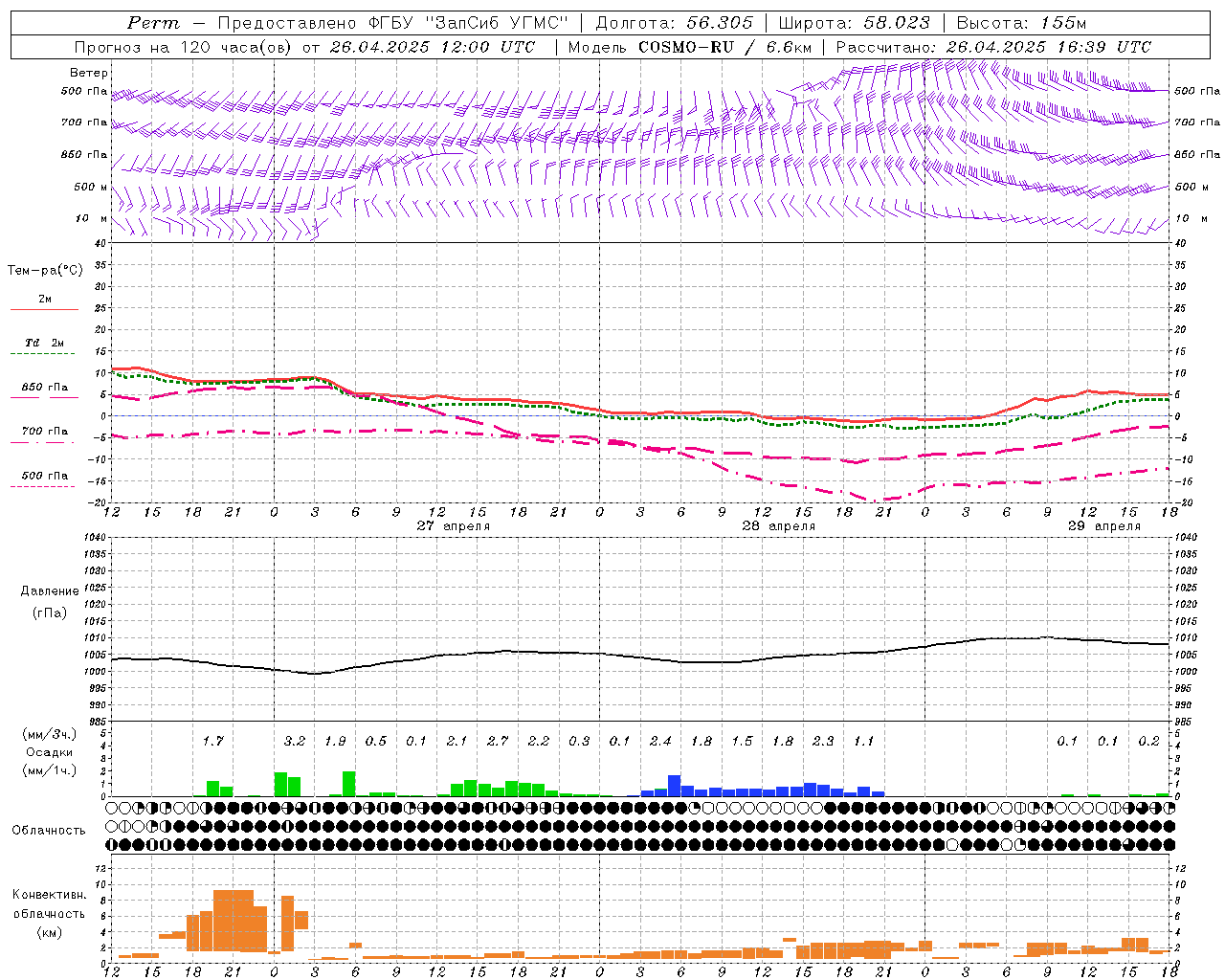
Task: Click the "2.1" precipitation total
Action: point(457,742)
